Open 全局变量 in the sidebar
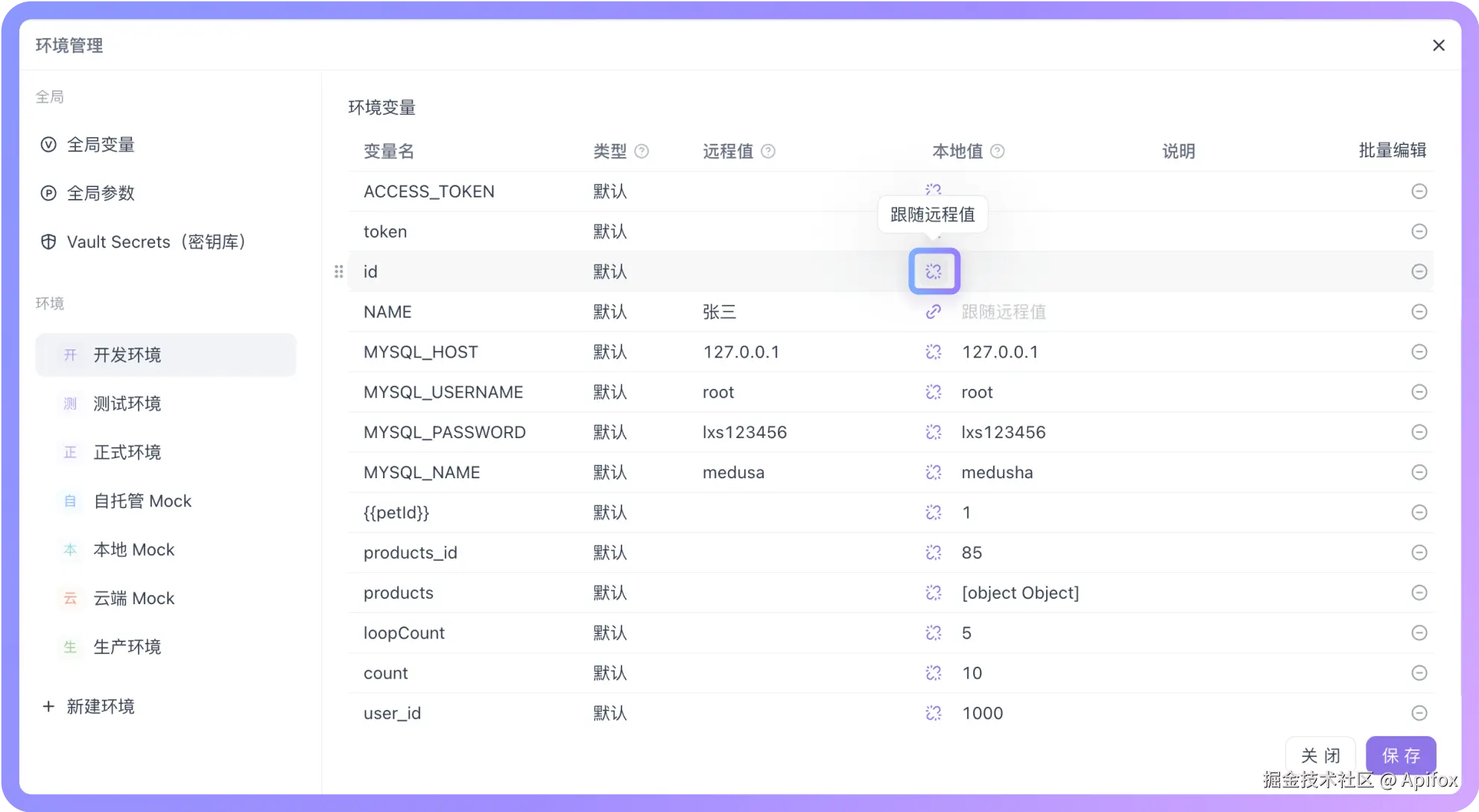Image resolution: width=1479 pixels, height=812 pixels. 101,145
